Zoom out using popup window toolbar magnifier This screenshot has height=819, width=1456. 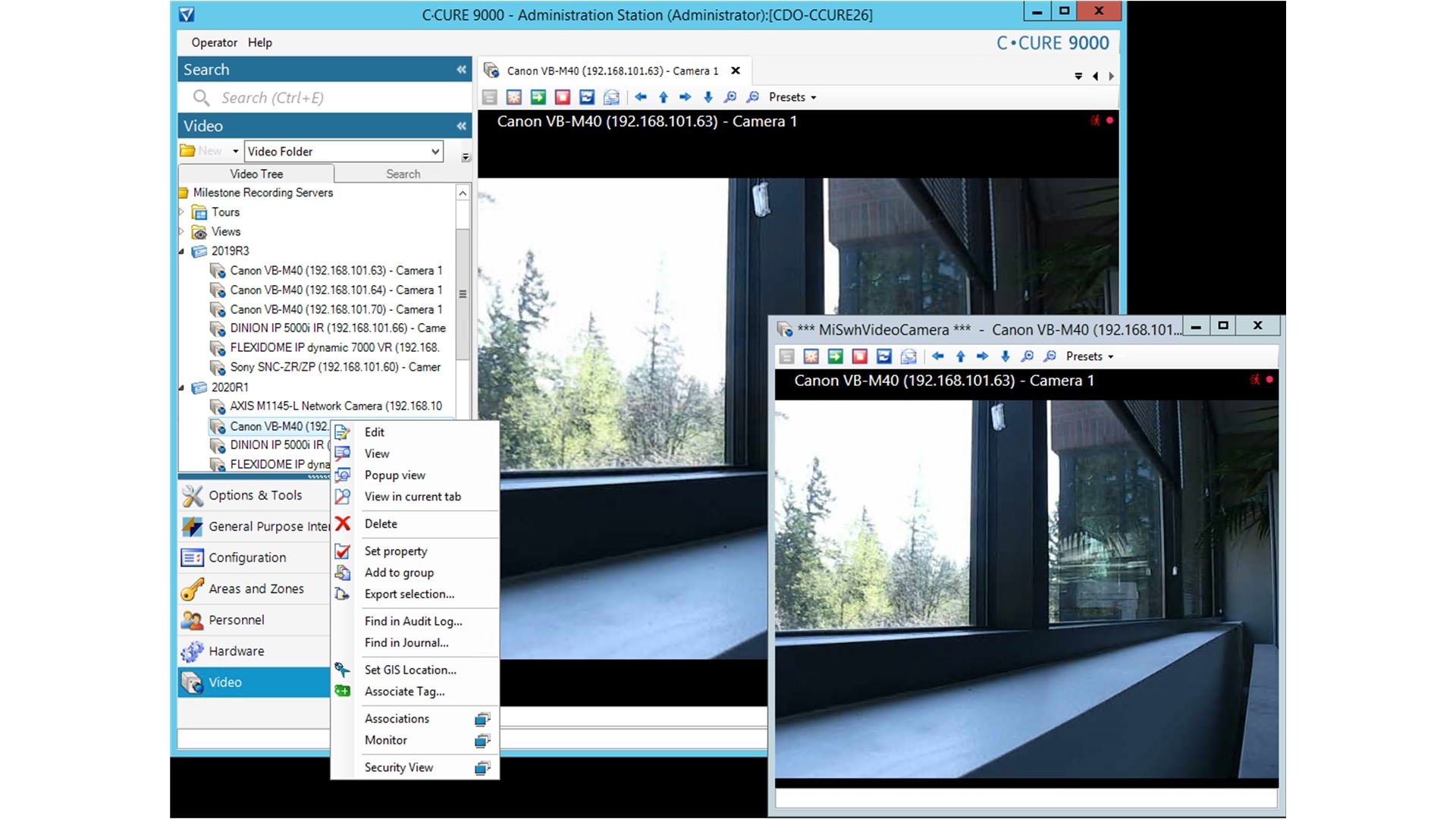1050,356
